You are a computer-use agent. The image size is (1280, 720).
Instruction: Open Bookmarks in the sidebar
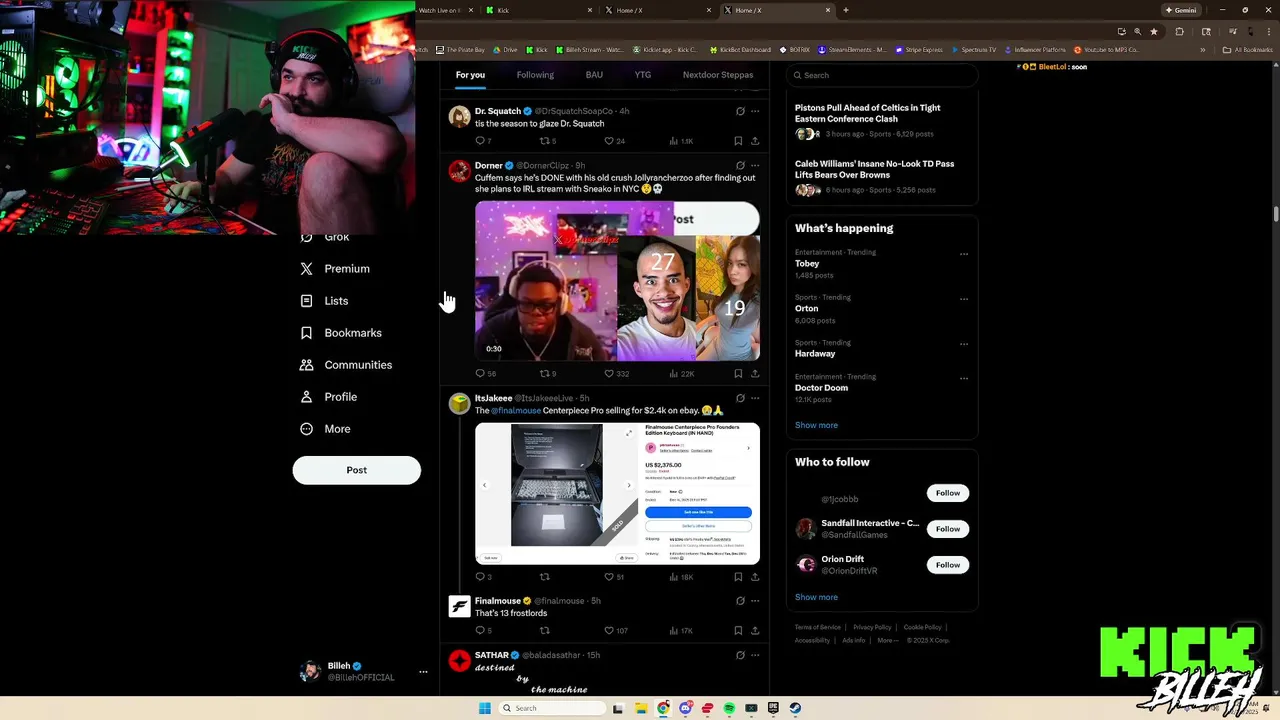point(341,333)
